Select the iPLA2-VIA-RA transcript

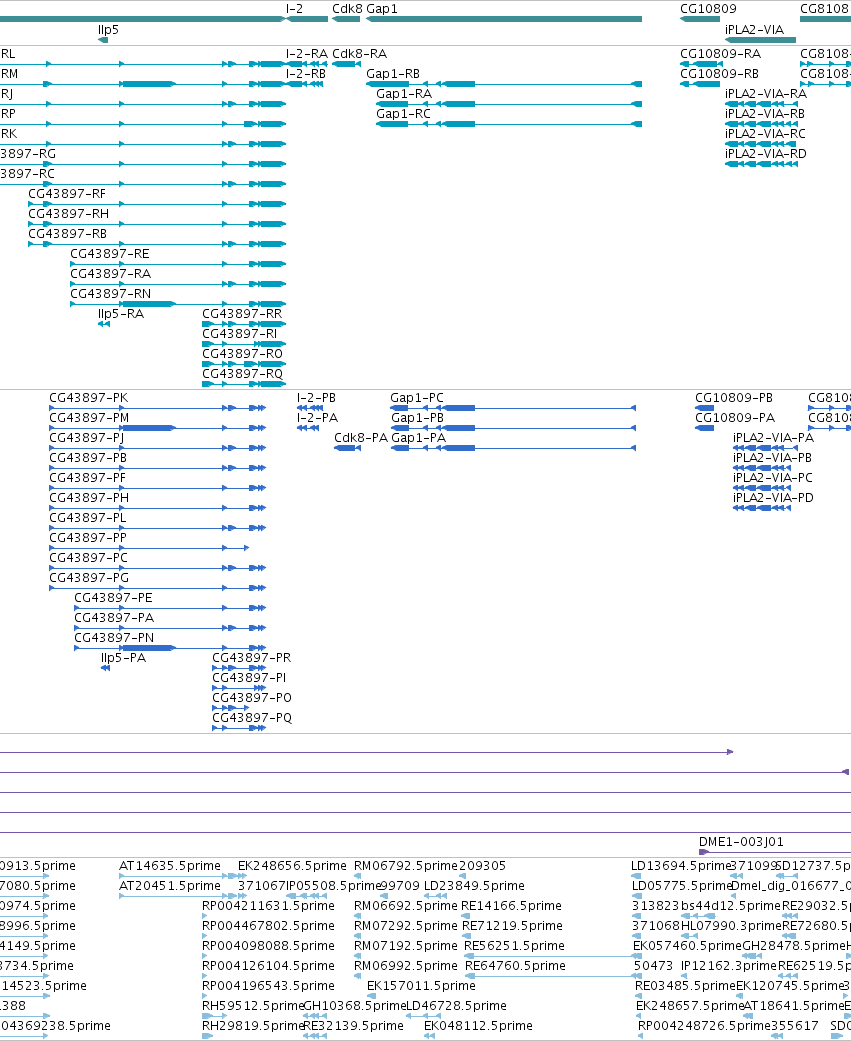[761, 104]
